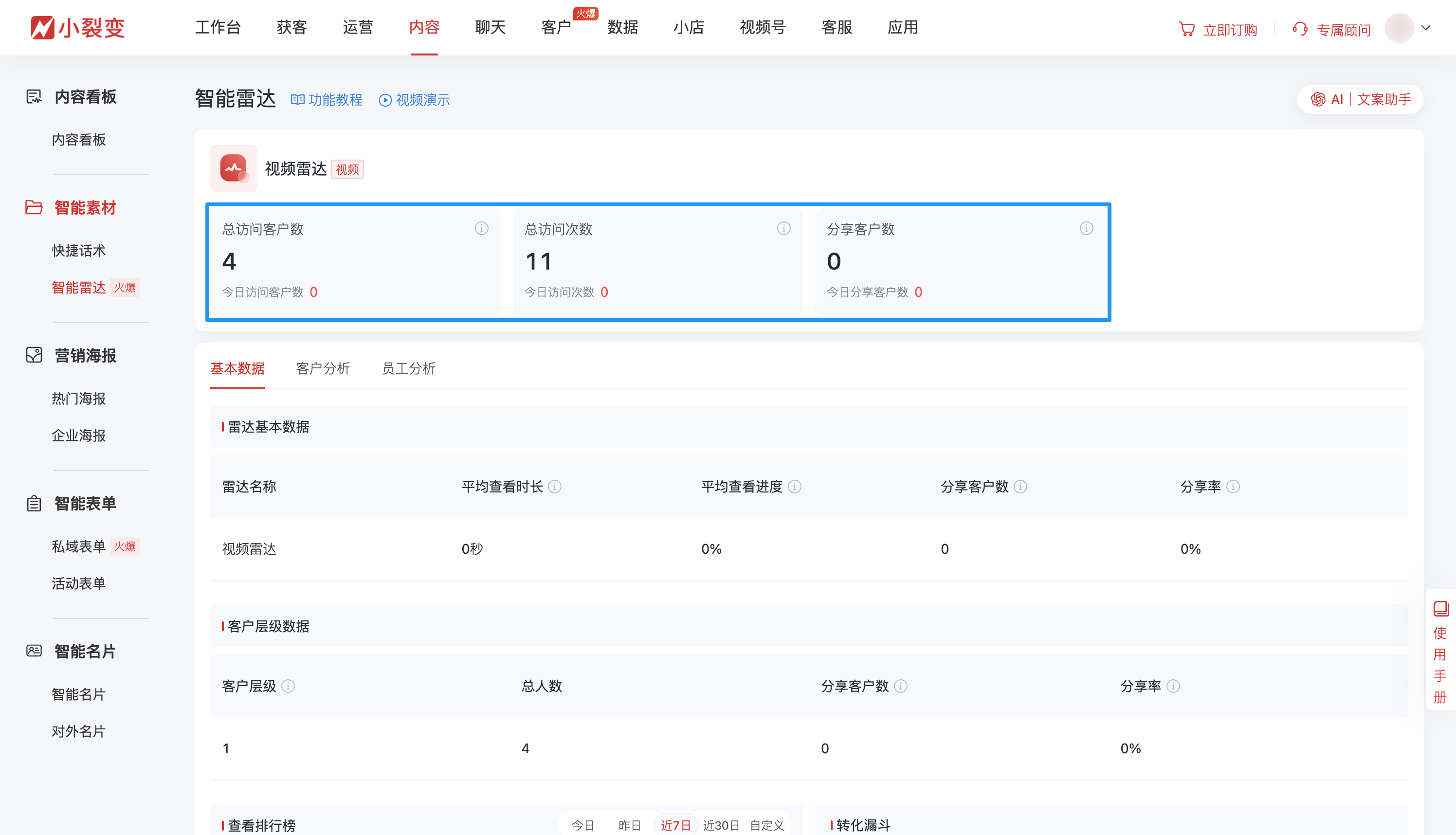Click info icon beside 平均查看进度

coord(794,487)
